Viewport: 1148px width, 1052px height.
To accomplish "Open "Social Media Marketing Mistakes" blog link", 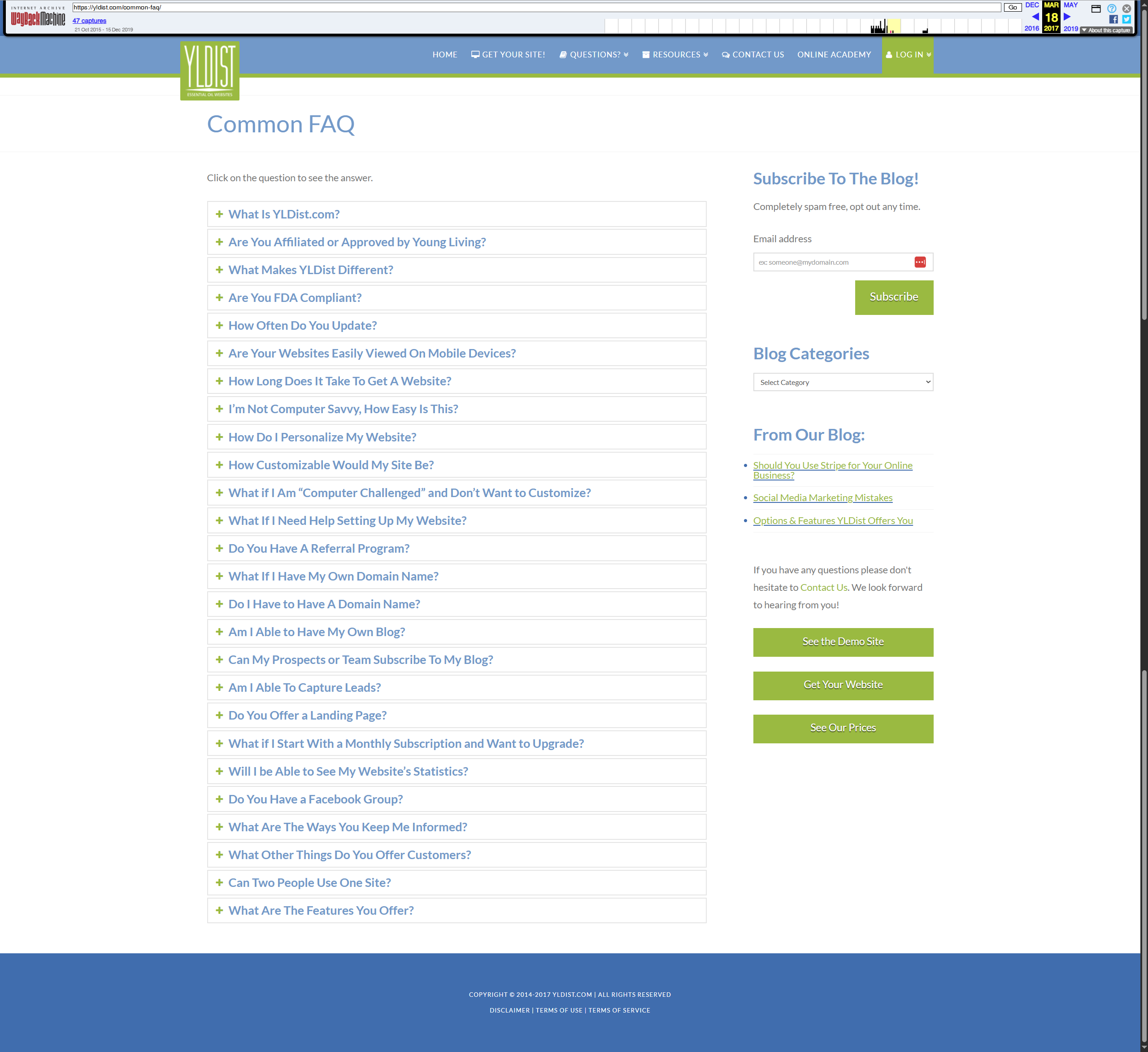I will click(x=822, y=498).
